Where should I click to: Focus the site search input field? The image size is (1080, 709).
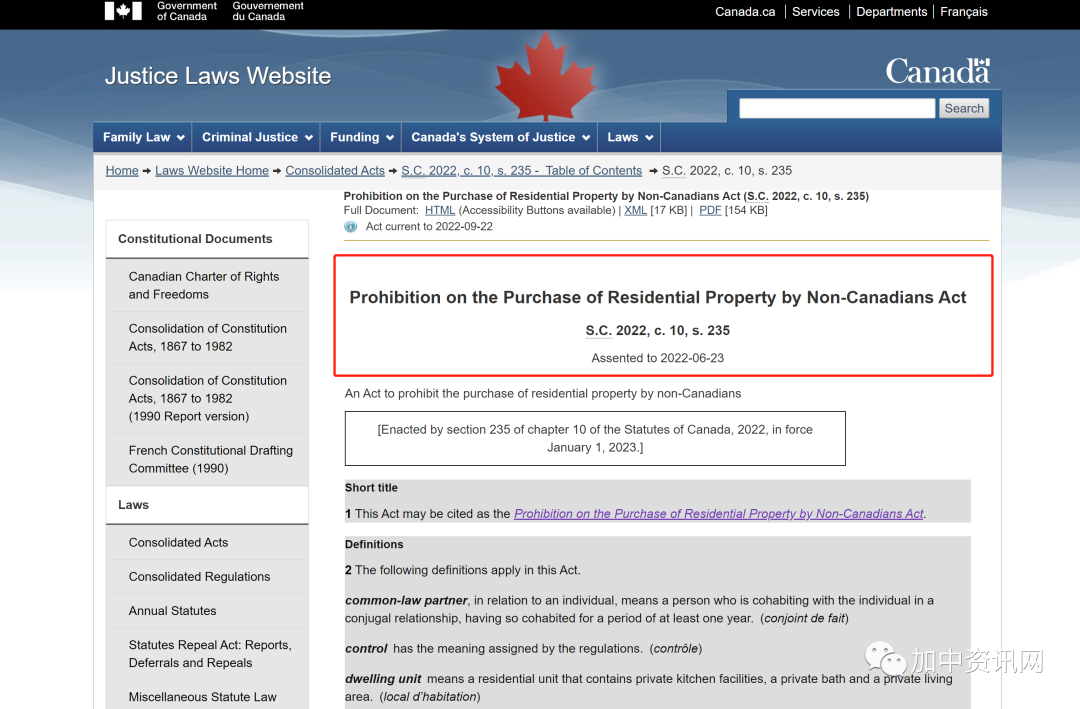click(x=837, y=108)
